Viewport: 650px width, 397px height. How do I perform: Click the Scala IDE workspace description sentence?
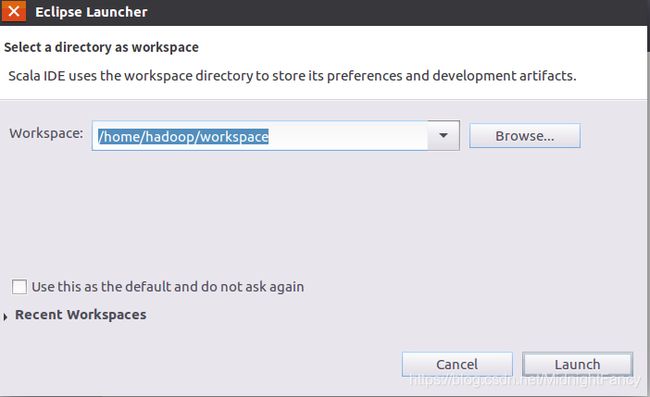point(292,76)
